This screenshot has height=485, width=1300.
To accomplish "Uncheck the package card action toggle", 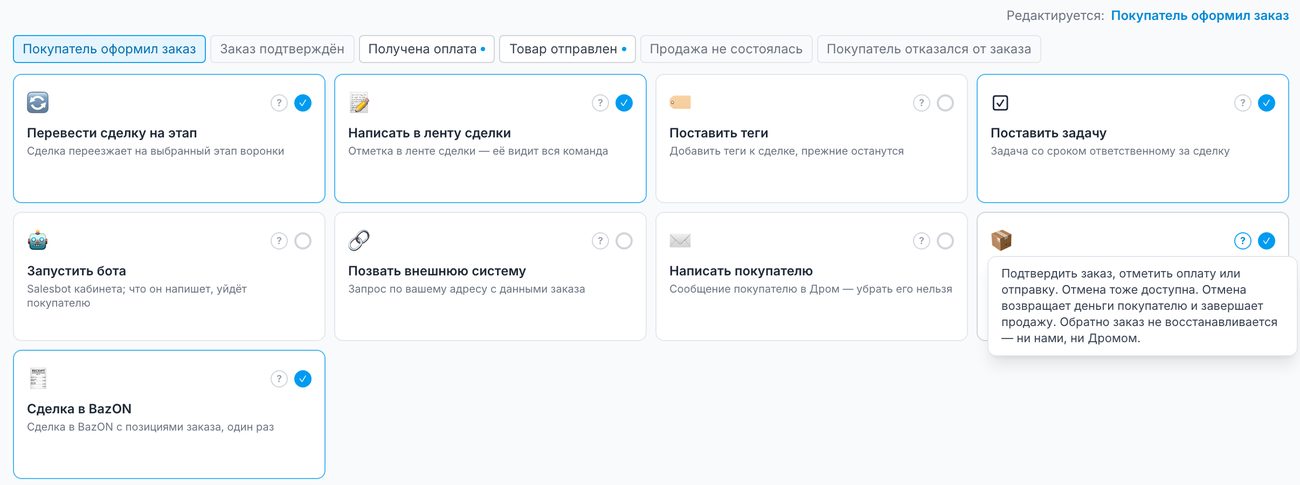I will (x=1266, y=240).
